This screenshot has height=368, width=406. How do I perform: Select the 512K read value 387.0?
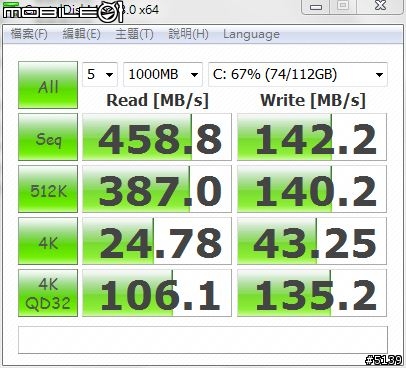[157, 189]
